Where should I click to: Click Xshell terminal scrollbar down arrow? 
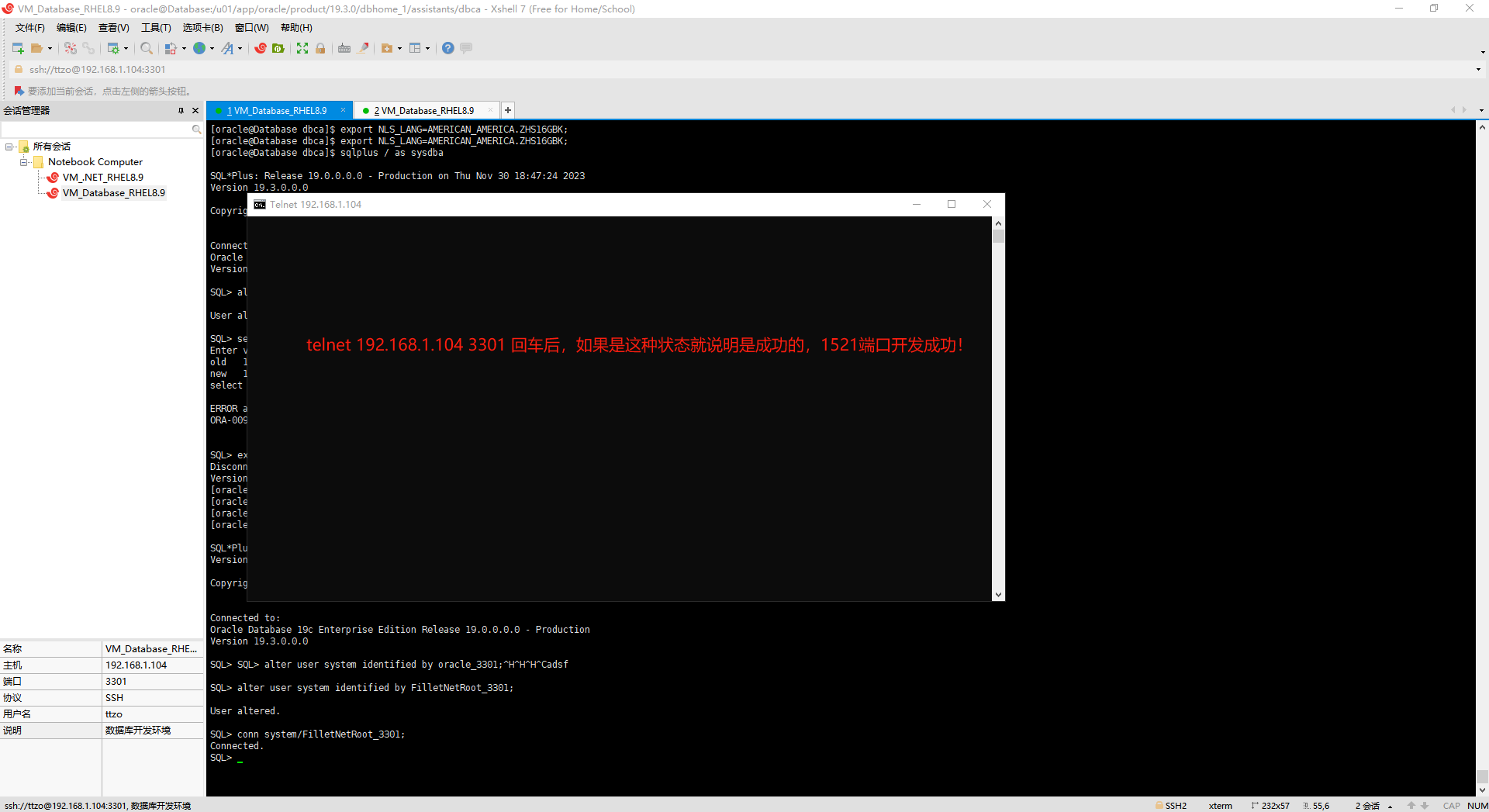coord(1482,790)
